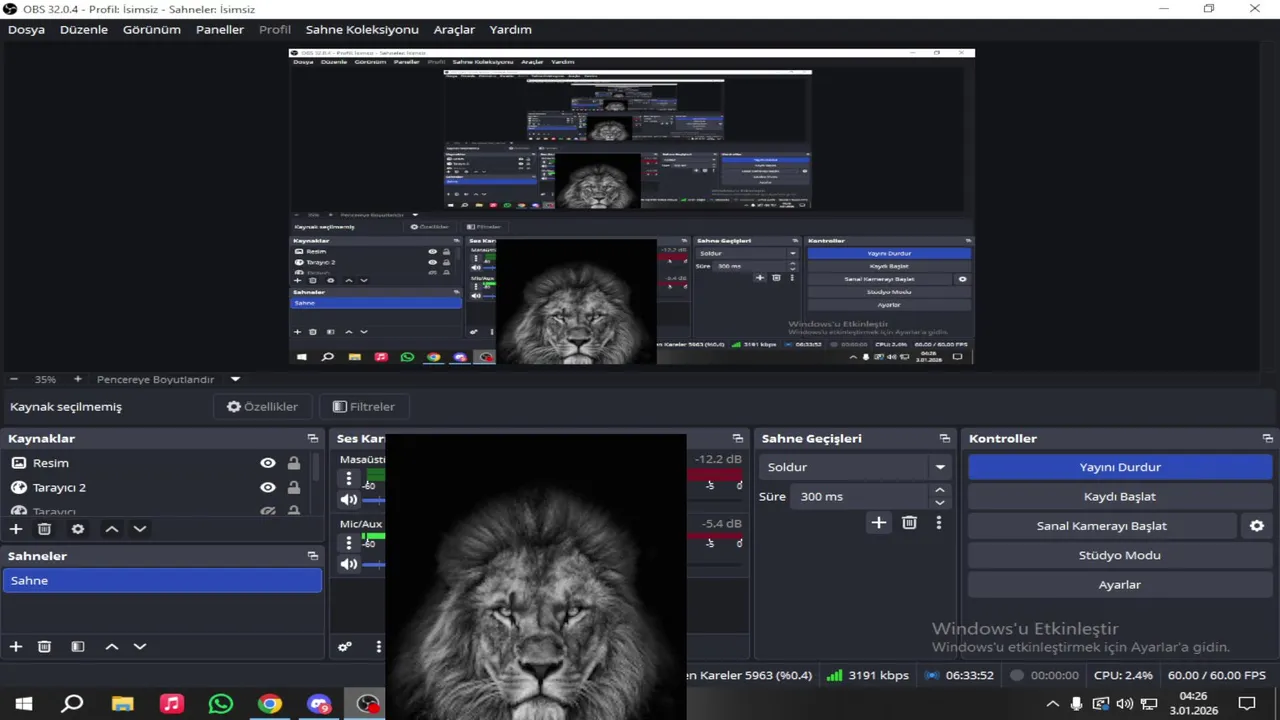Lock the Tarayıcı 2 source
The height and width of the screenshot is (720, 1280).
tap(294, 488)
